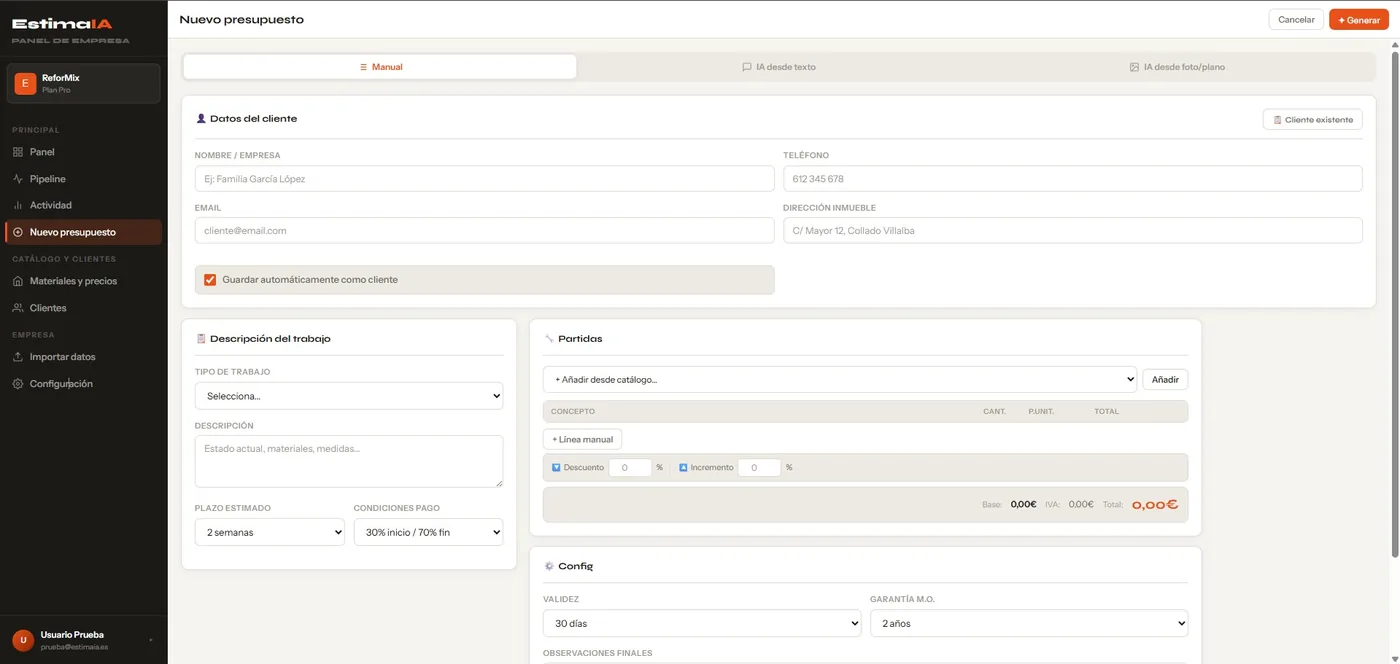1400x664 pixels.
Task: Click the Usuario Prueba avatar circle
Action: [x=23, y=640]
